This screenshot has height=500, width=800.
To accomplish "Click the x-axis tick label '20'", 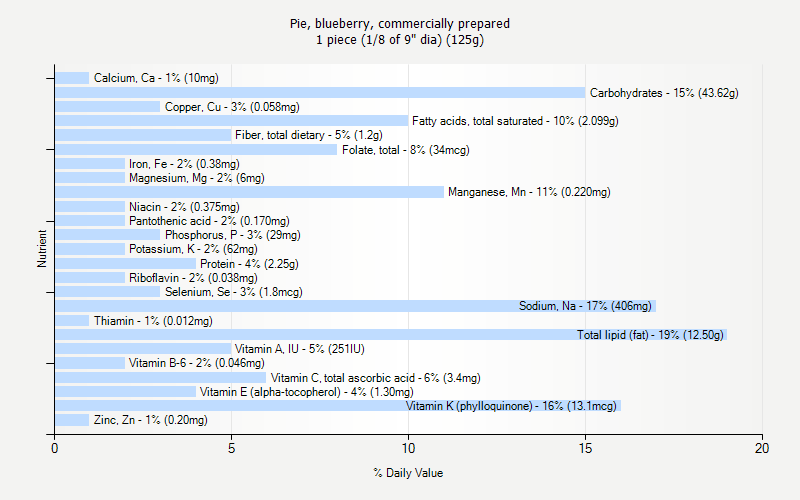I will tap(762, 448).
